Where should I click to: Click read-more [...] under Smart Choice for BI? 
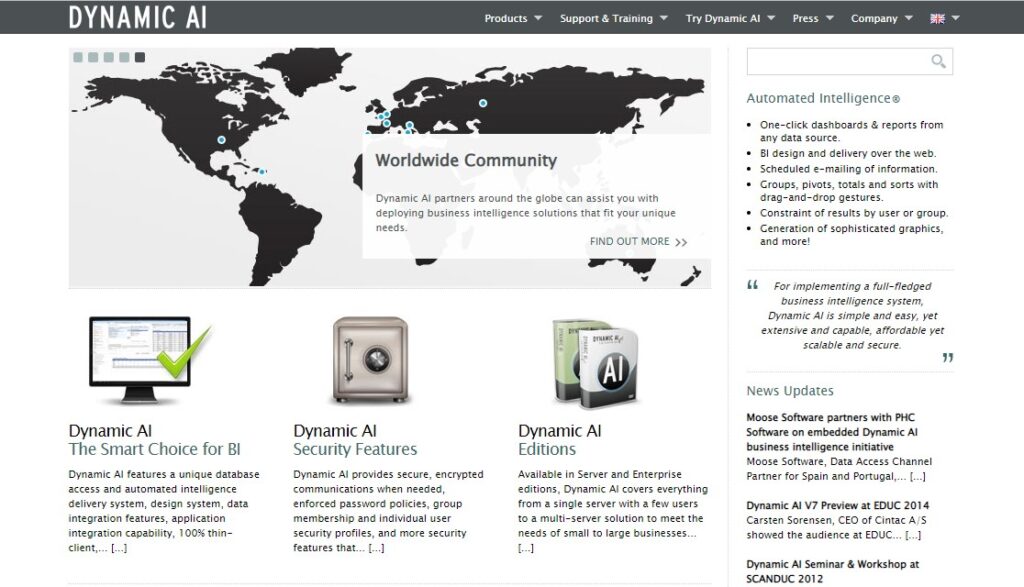tap(119, 548)
